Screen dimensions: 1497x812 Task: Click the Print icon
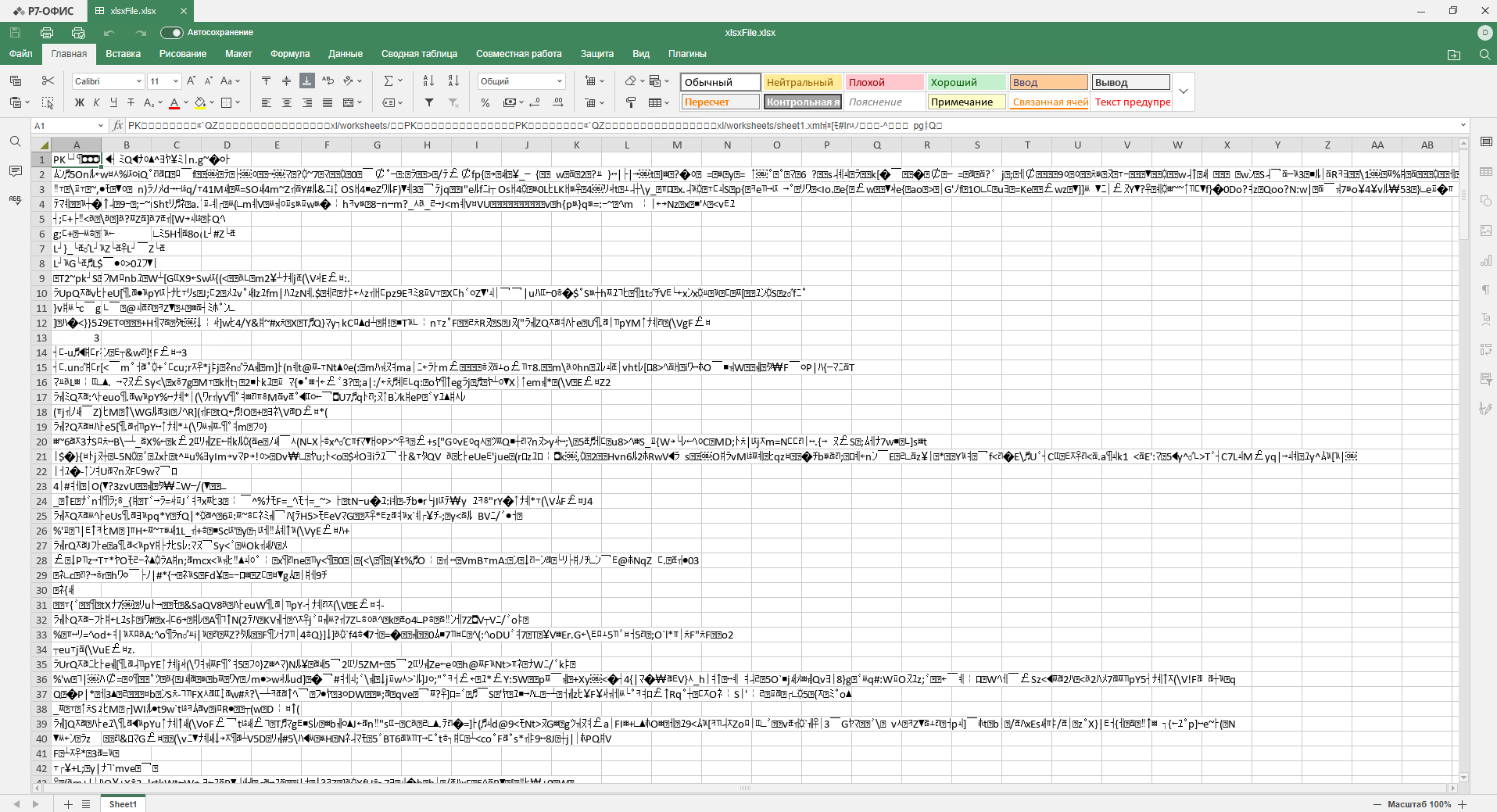click(47, 33)
